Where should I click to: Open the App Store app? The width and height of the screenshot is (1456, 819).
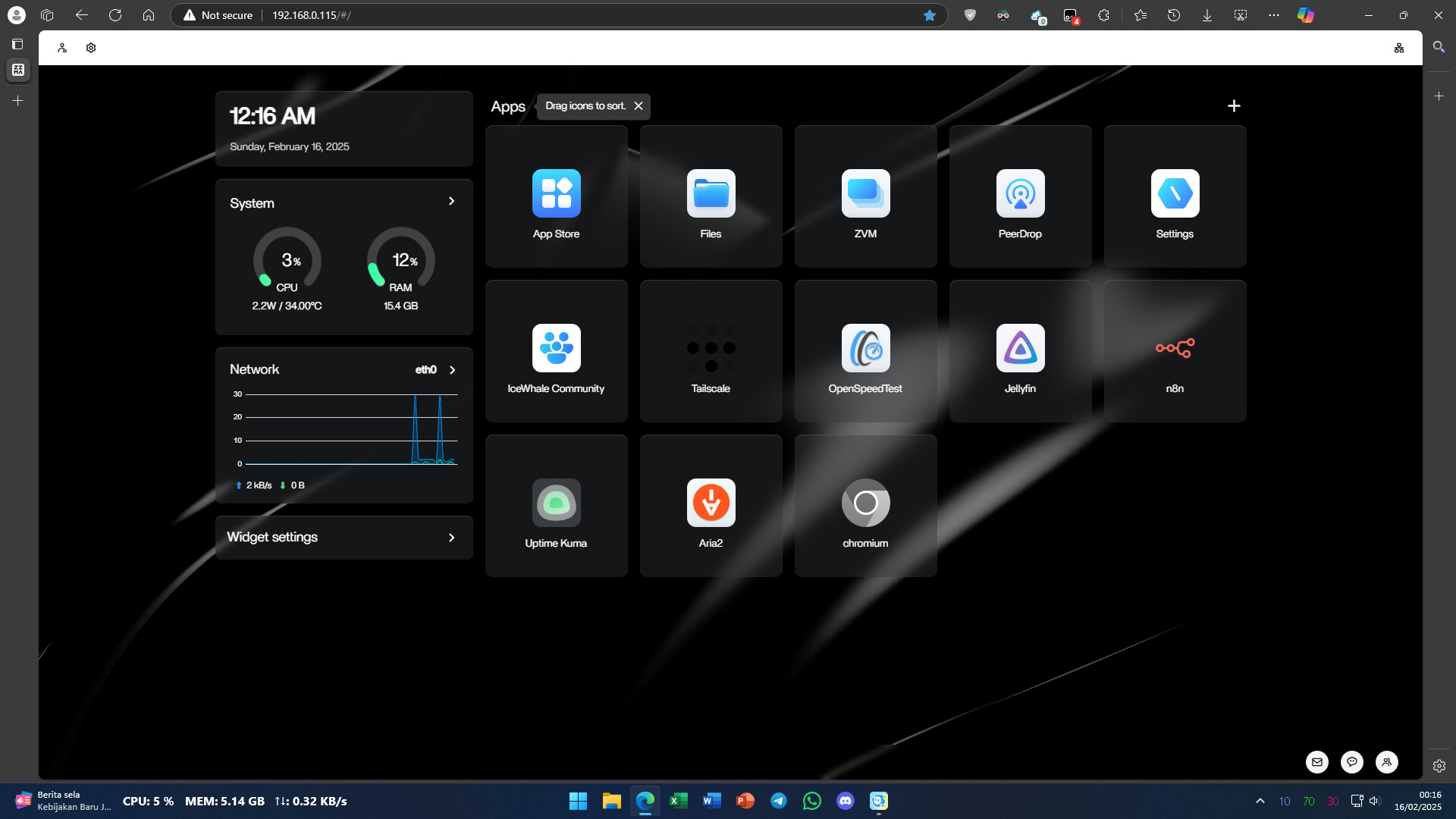point(556,196)
